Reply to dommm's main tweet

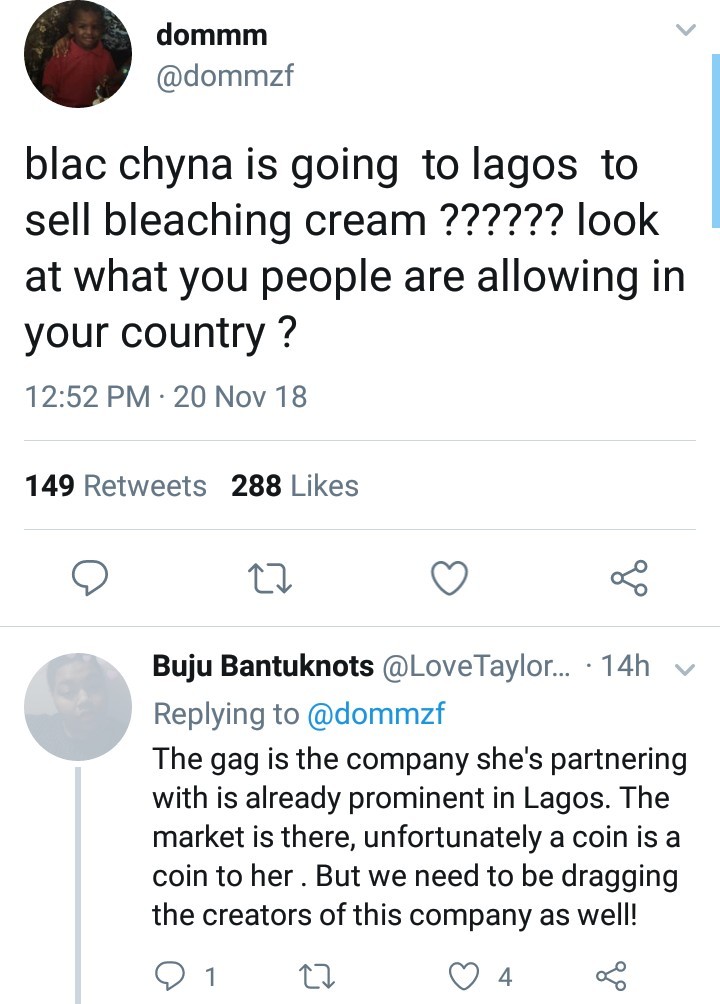91,577
